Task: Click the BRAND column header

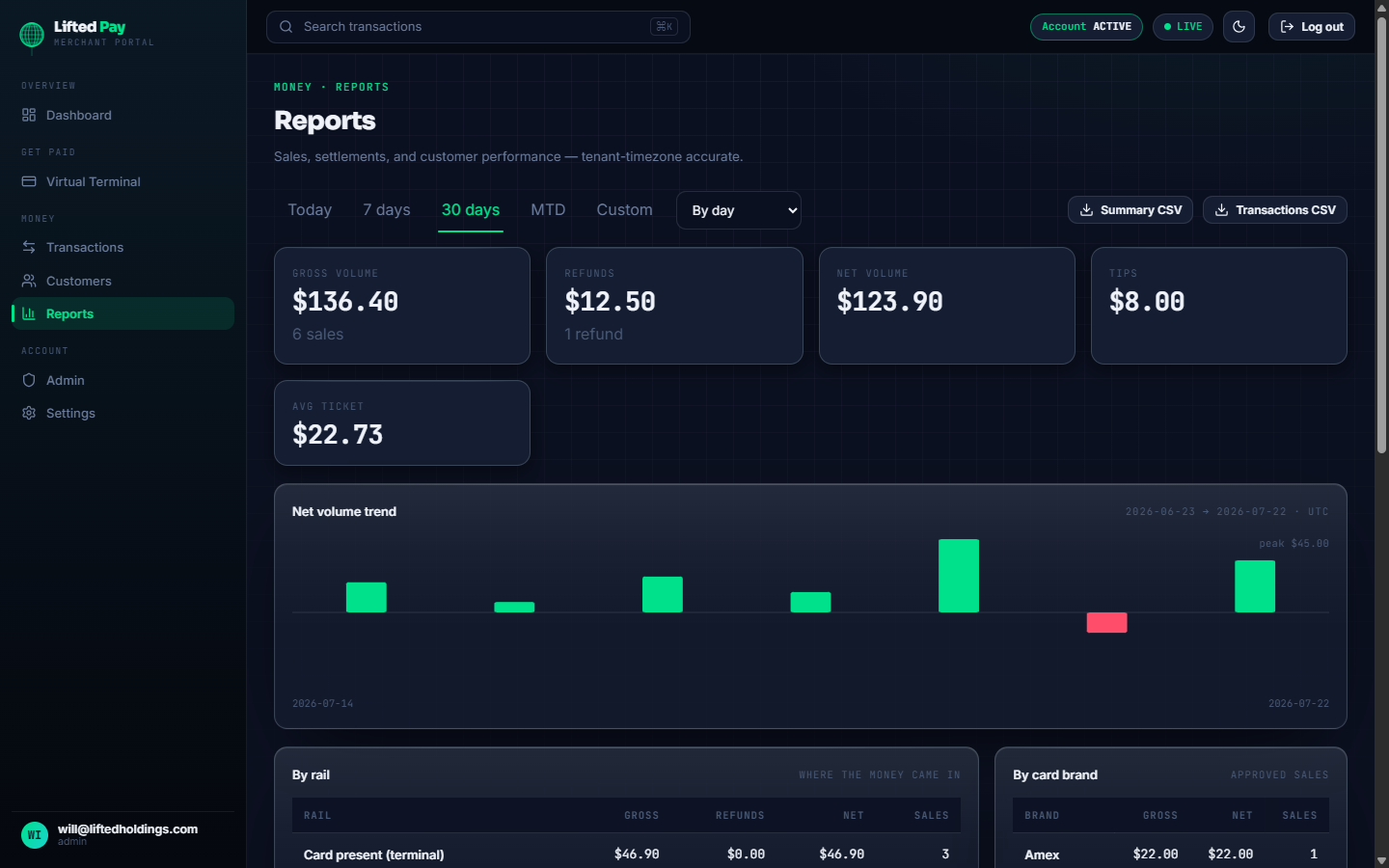Action: (x=1042, y=816)
